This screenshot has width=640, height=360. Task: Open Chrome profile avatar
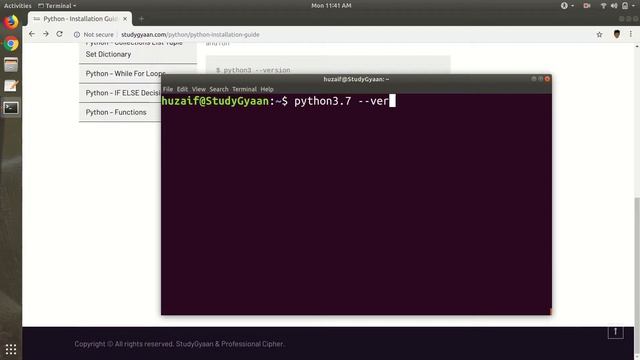tap(617, 34)
